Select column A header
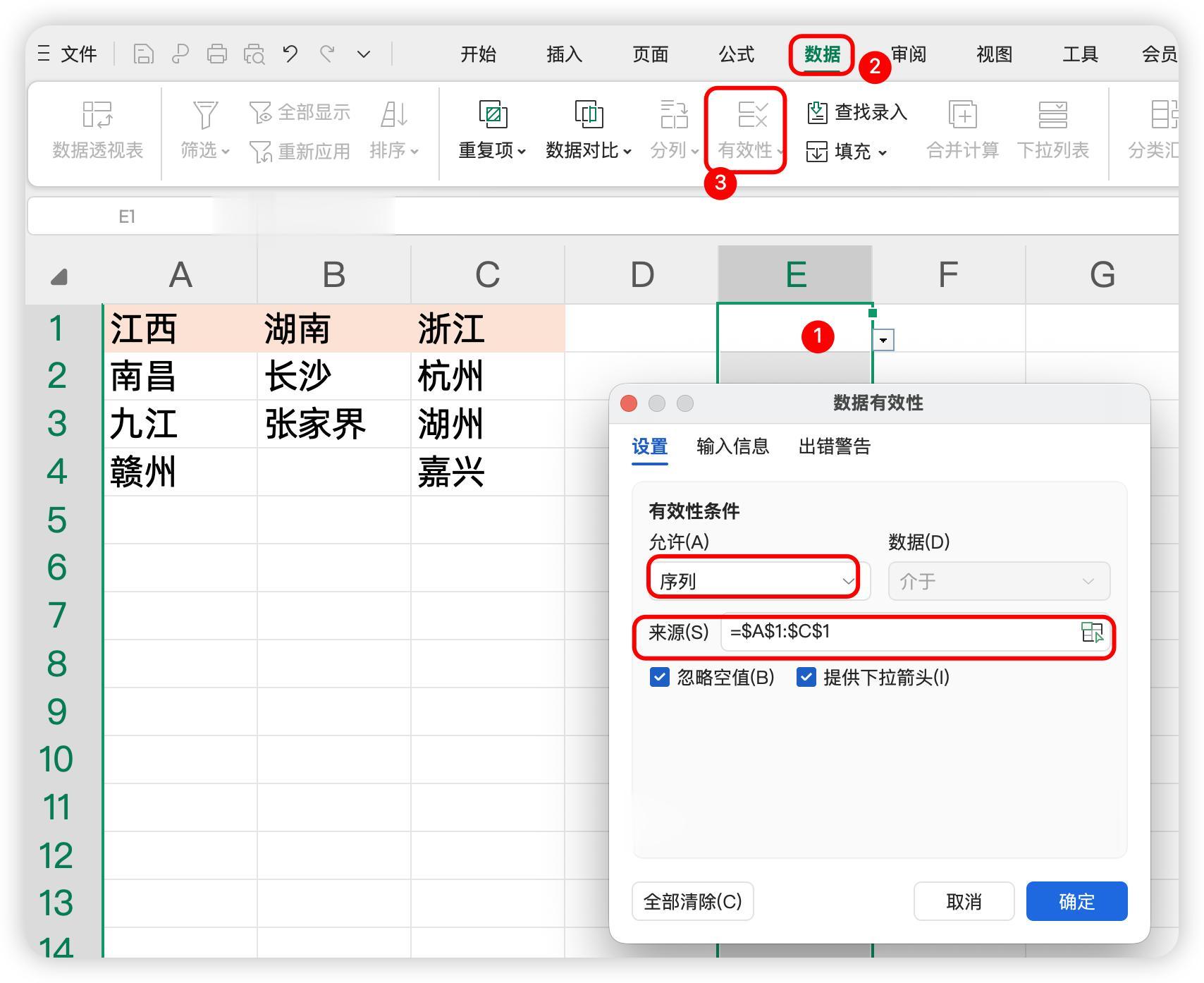 pyautogui.click(x=180, y=274)
